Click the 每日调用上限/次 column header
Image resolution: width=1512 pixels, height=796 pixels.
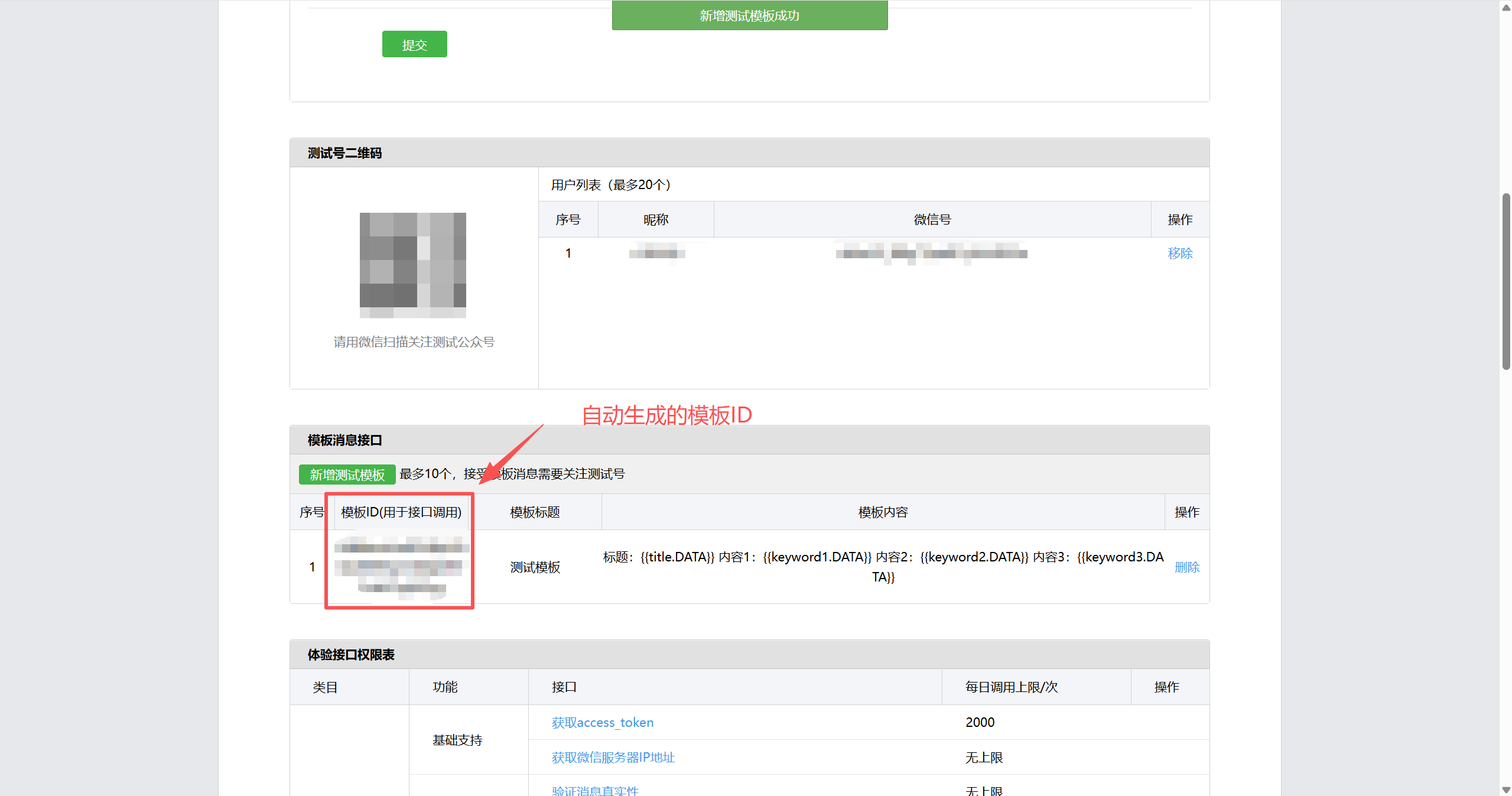(x=1011, y=687)
